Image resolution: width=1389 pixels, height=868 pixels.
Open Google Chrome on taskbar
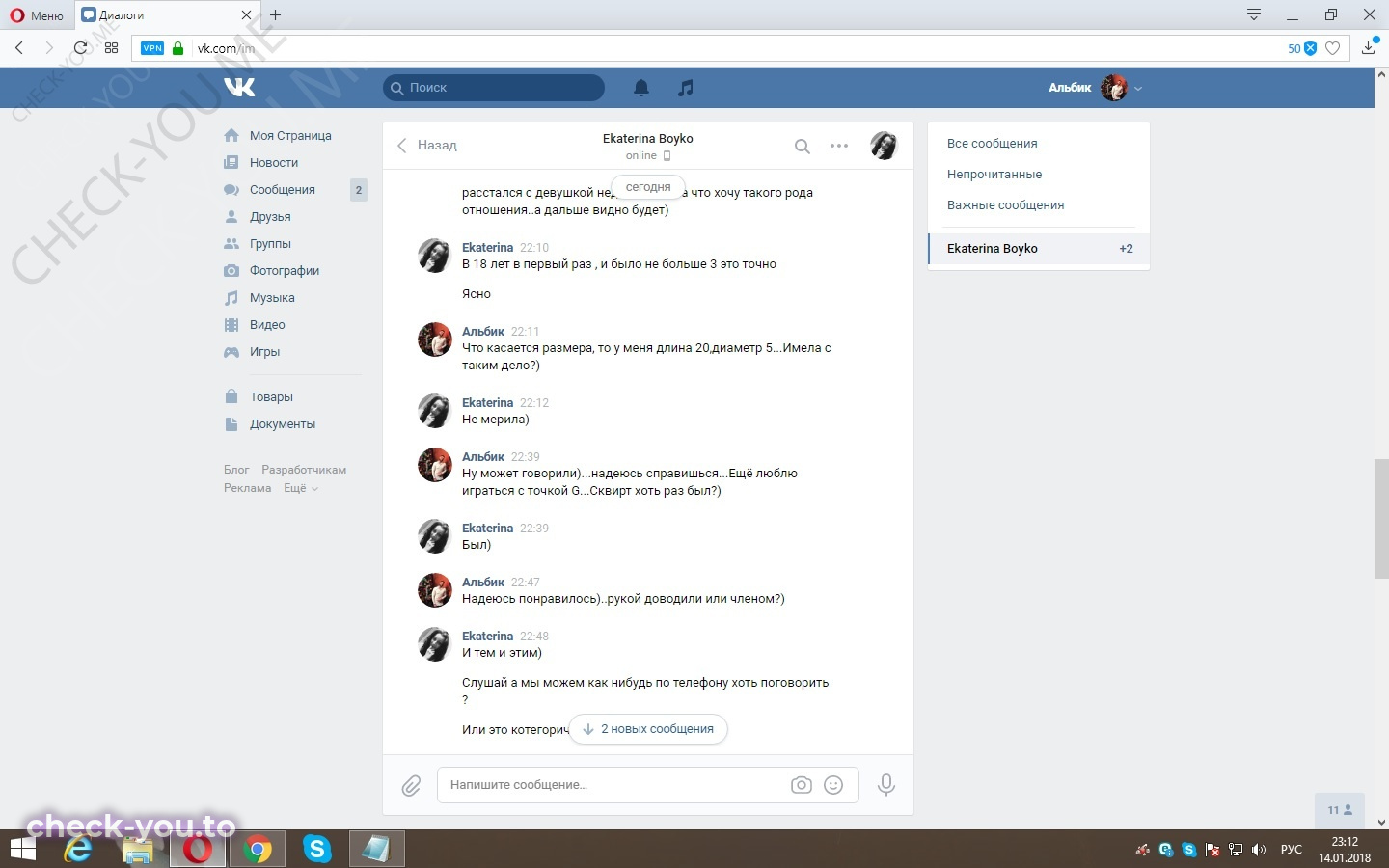(258, 850)
